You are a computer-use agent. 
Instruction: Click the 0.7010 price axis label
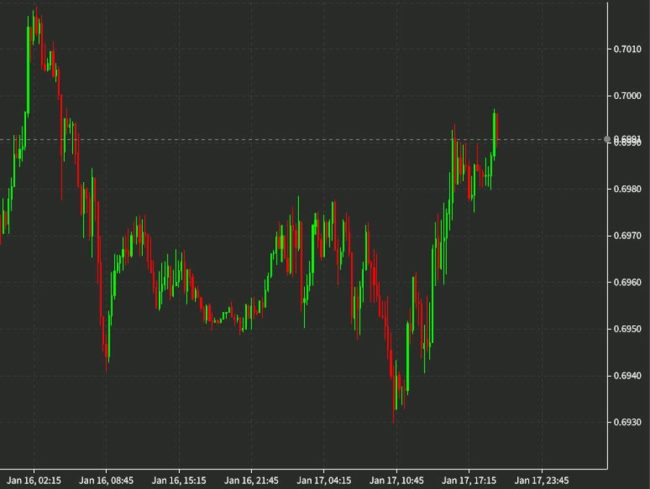[x=628, y=48]
